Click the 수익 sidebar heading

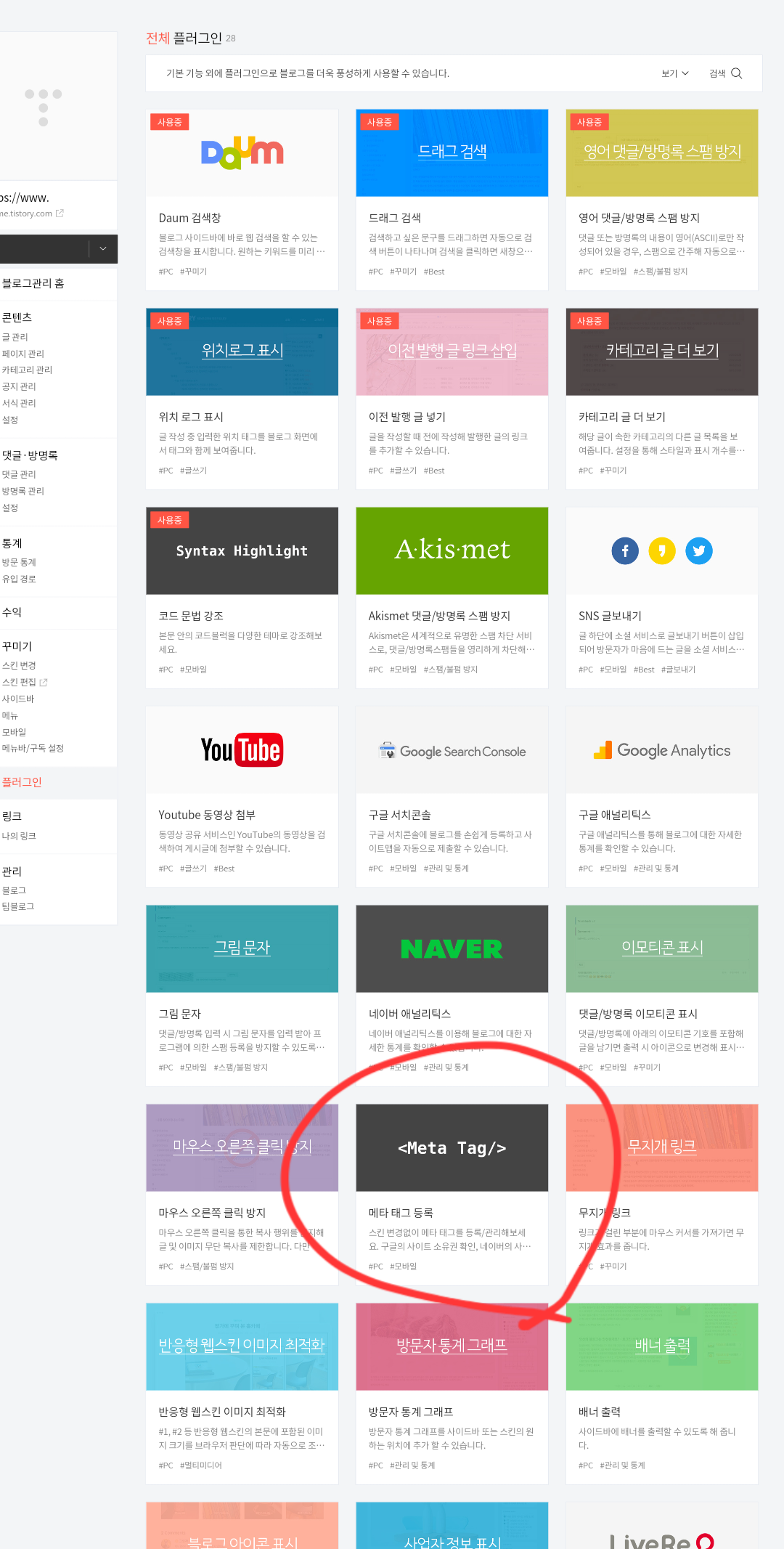(x=12, y=612)
